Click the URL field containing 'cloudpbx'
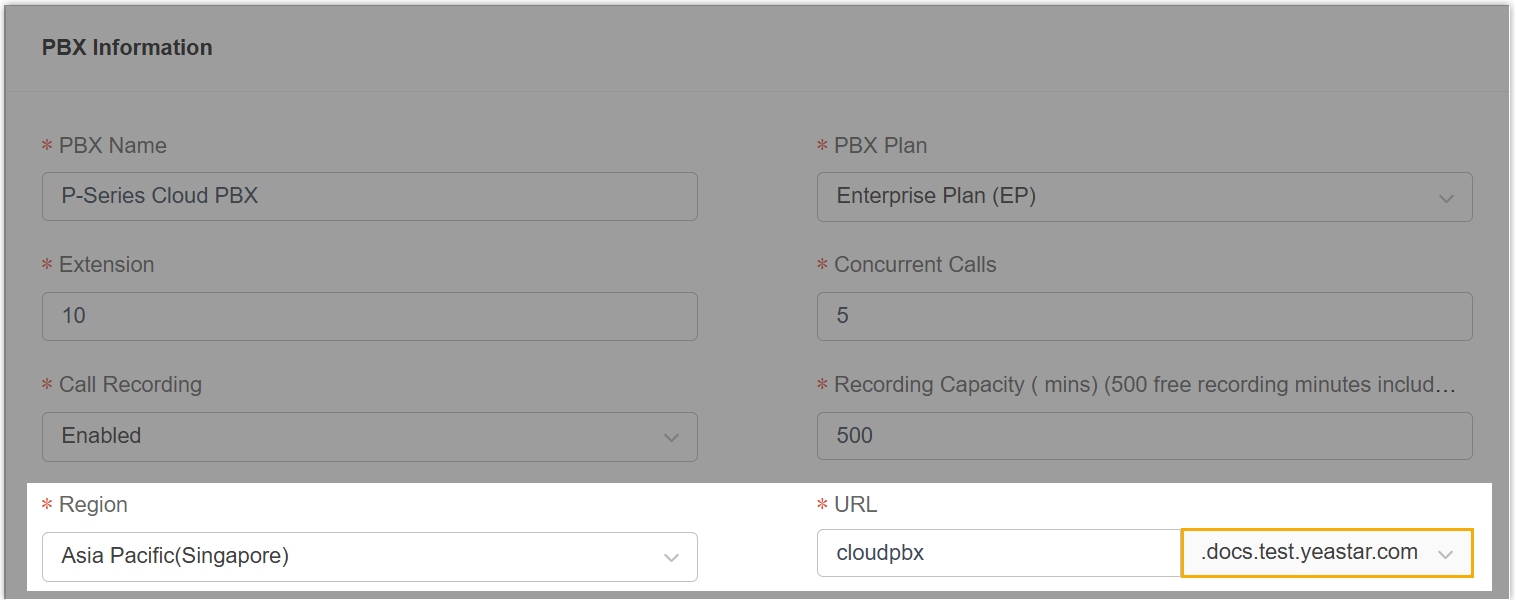Image resolution: width=1516 pixels, height=600 pixels. click(x=998, y=553)
